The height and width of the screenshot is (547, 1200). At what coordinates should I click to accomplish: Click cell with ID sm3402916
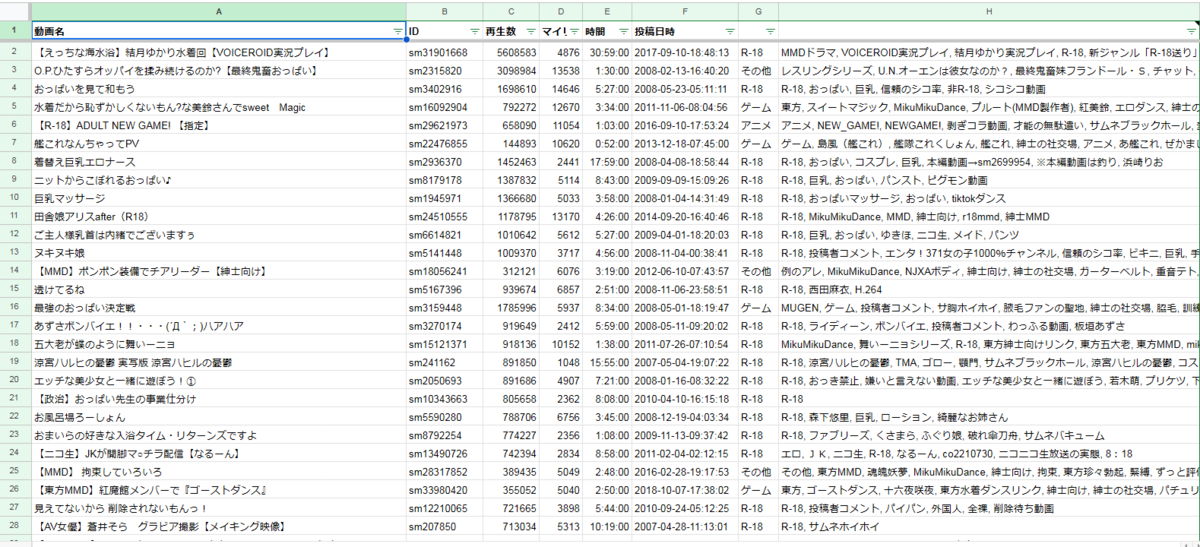click(444, 88)
